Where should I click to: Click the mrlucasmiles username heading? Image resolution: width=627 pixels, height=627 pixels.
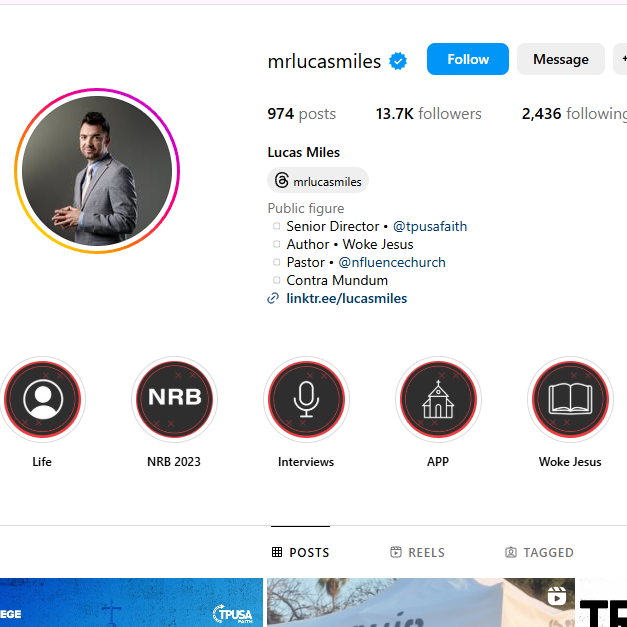(324, 62)
